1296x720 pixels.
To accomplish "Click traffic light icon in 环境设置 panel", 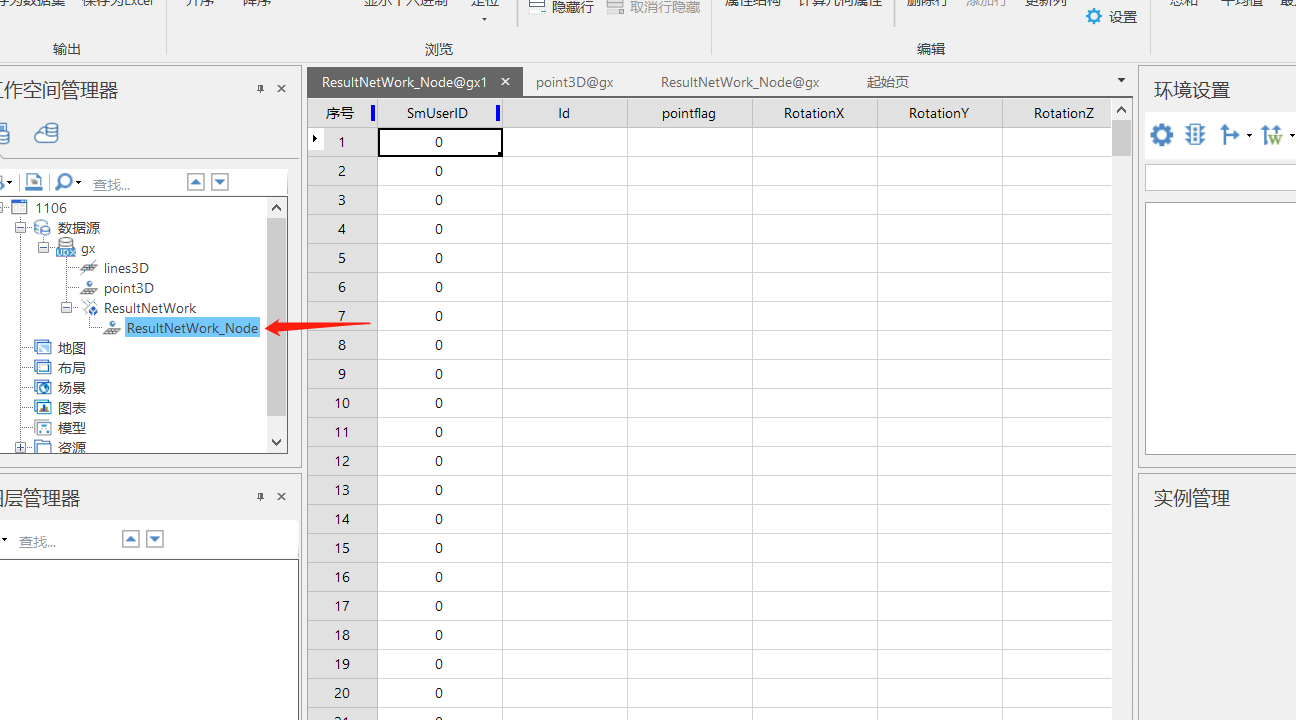I will pos(1195,135).
